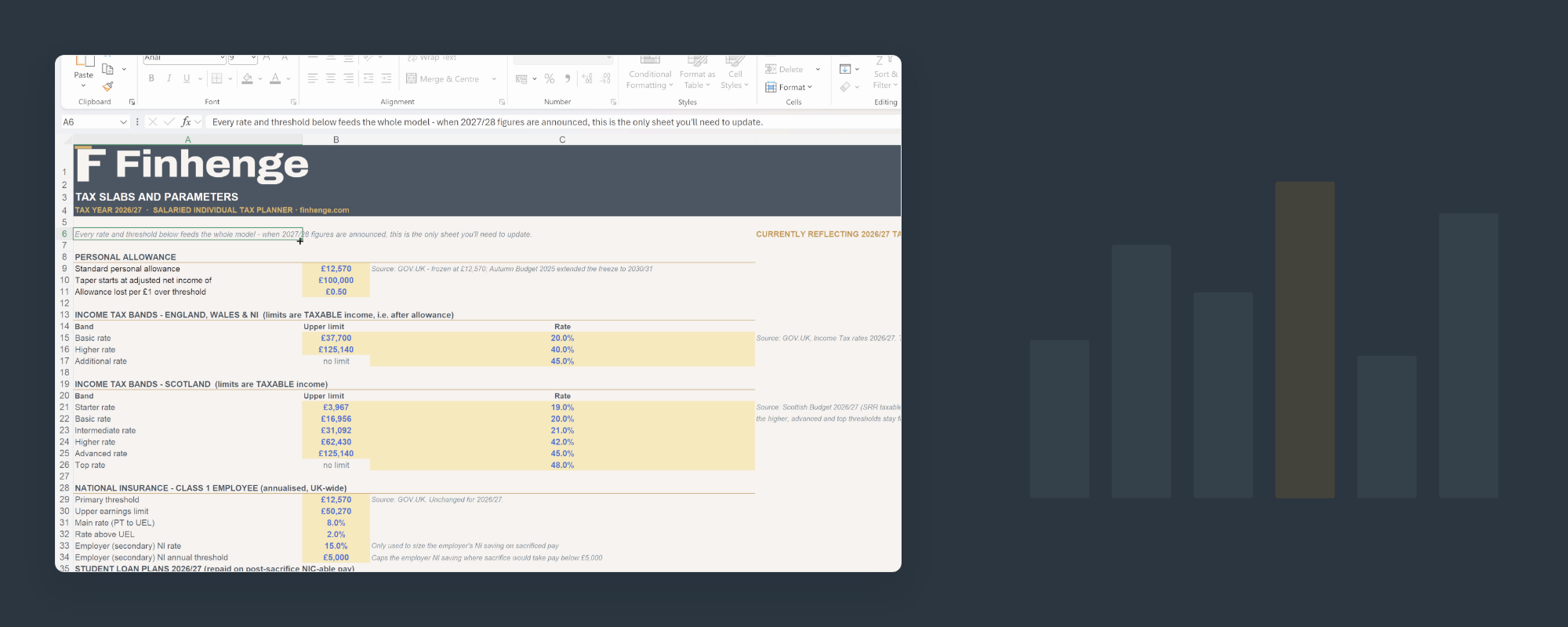Image resolution: width=1568 pixels, height=627 pixels.
Task: Click the Insert Function fx icon
Action: click(x=186, y=122)
